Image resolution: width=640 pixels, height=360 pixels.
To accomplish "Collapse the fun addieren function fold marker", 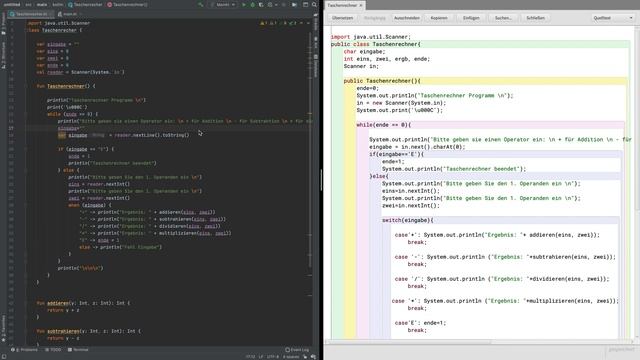I will [x=26, y=303].
